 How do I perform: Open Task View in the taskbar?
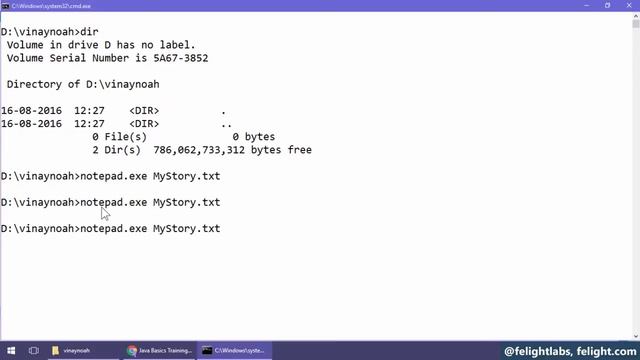pyautogui.click(x=33, y=351)
